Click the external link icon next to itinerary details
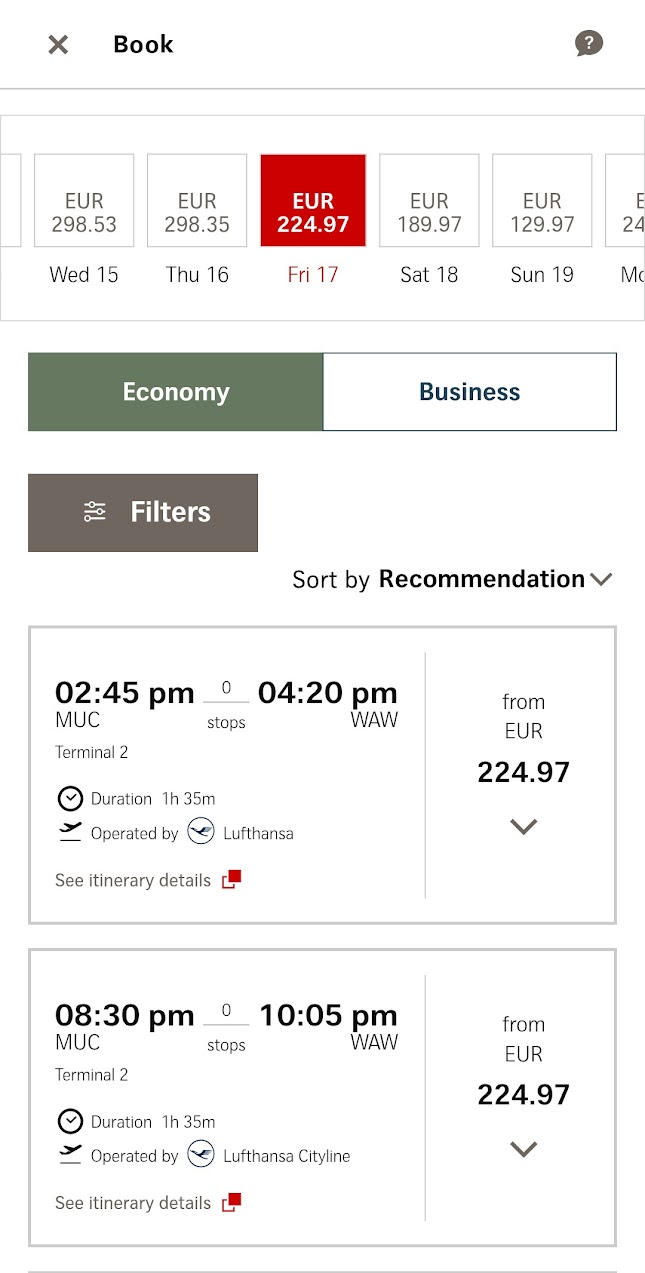The width and height of the screenshot is (645, 1273). 230,878
